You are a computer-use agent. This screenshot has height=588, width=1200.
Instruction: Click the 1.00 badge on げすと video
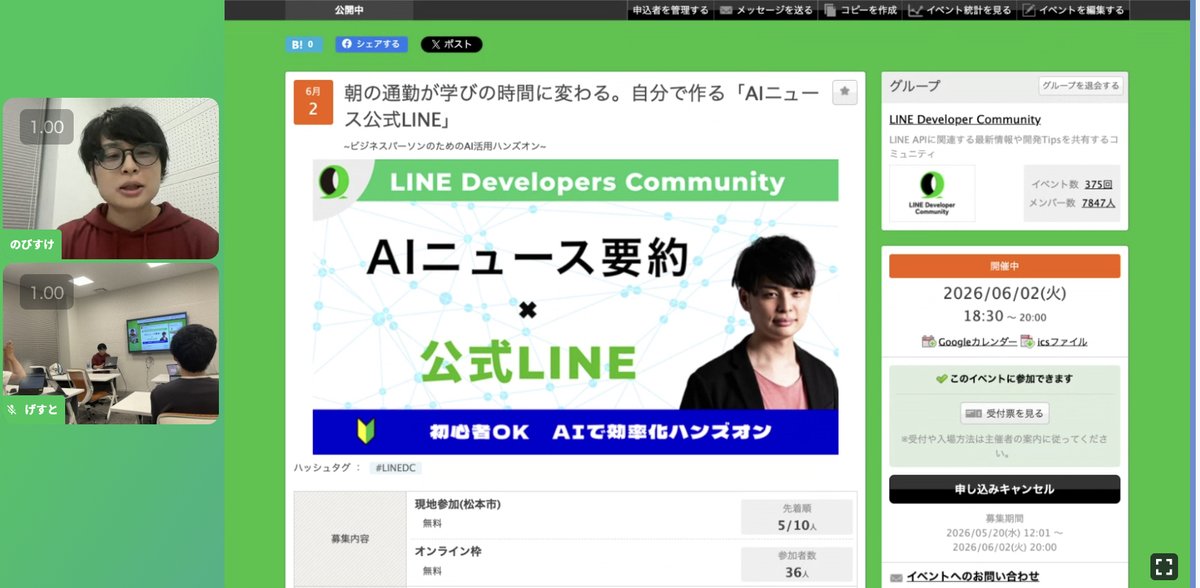(x=47, y=292)
